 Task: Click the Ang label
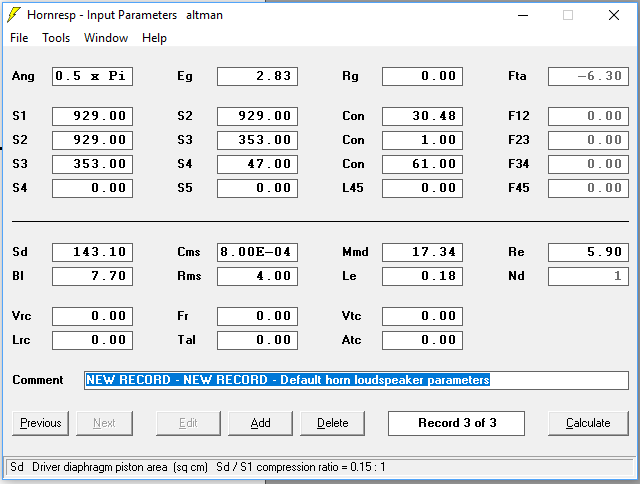(x=23, y=76)
